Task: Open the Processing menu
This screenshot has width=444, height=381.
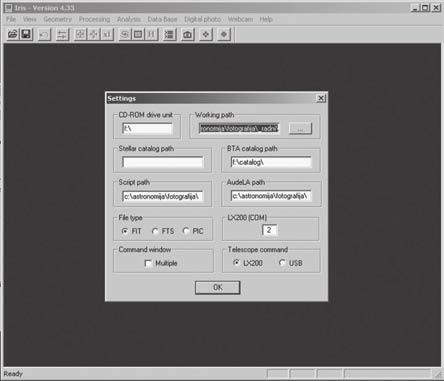Action: 94,19
